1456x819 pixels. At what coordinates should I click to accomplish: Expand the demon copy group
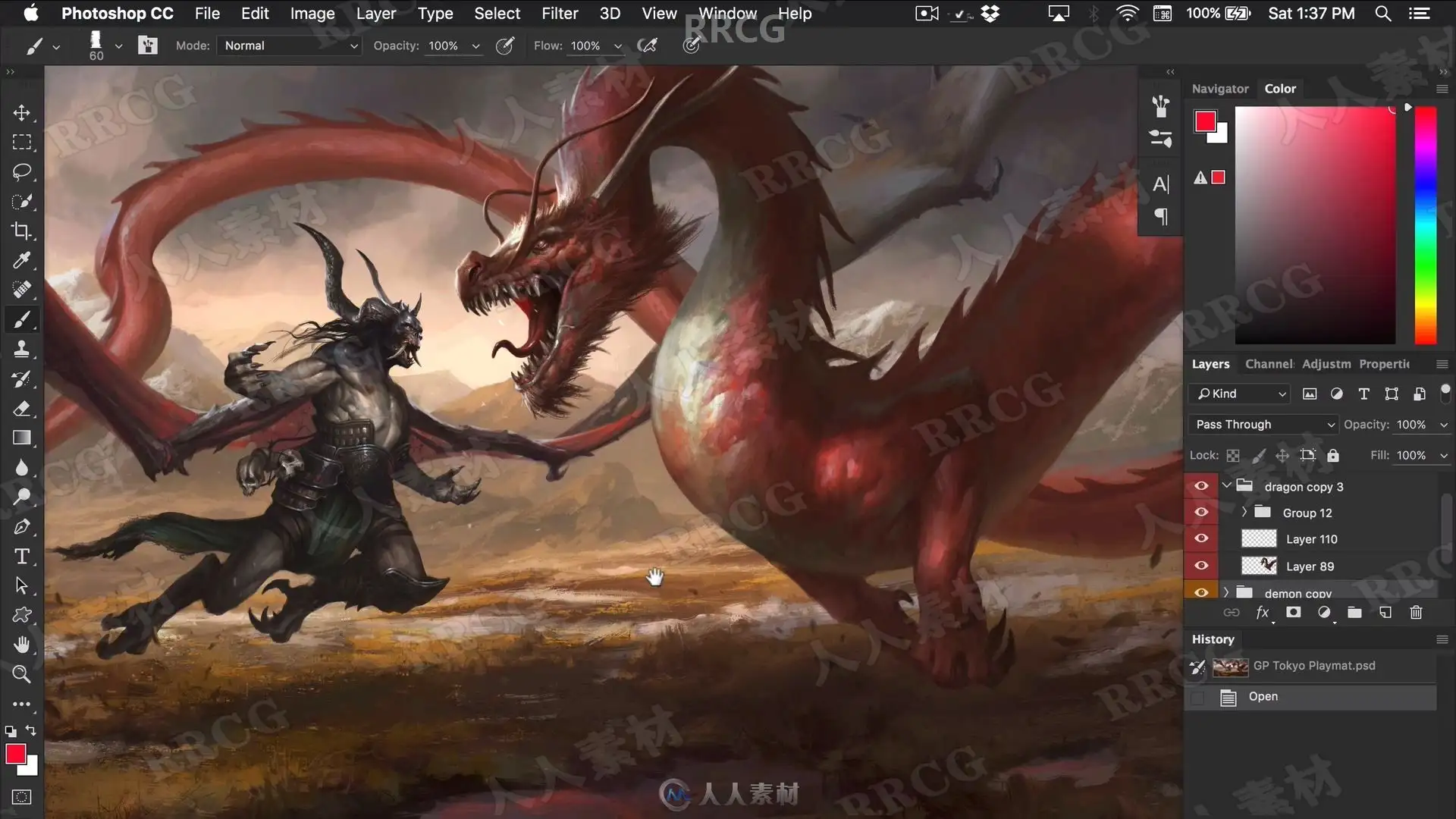click(1226, 592)
